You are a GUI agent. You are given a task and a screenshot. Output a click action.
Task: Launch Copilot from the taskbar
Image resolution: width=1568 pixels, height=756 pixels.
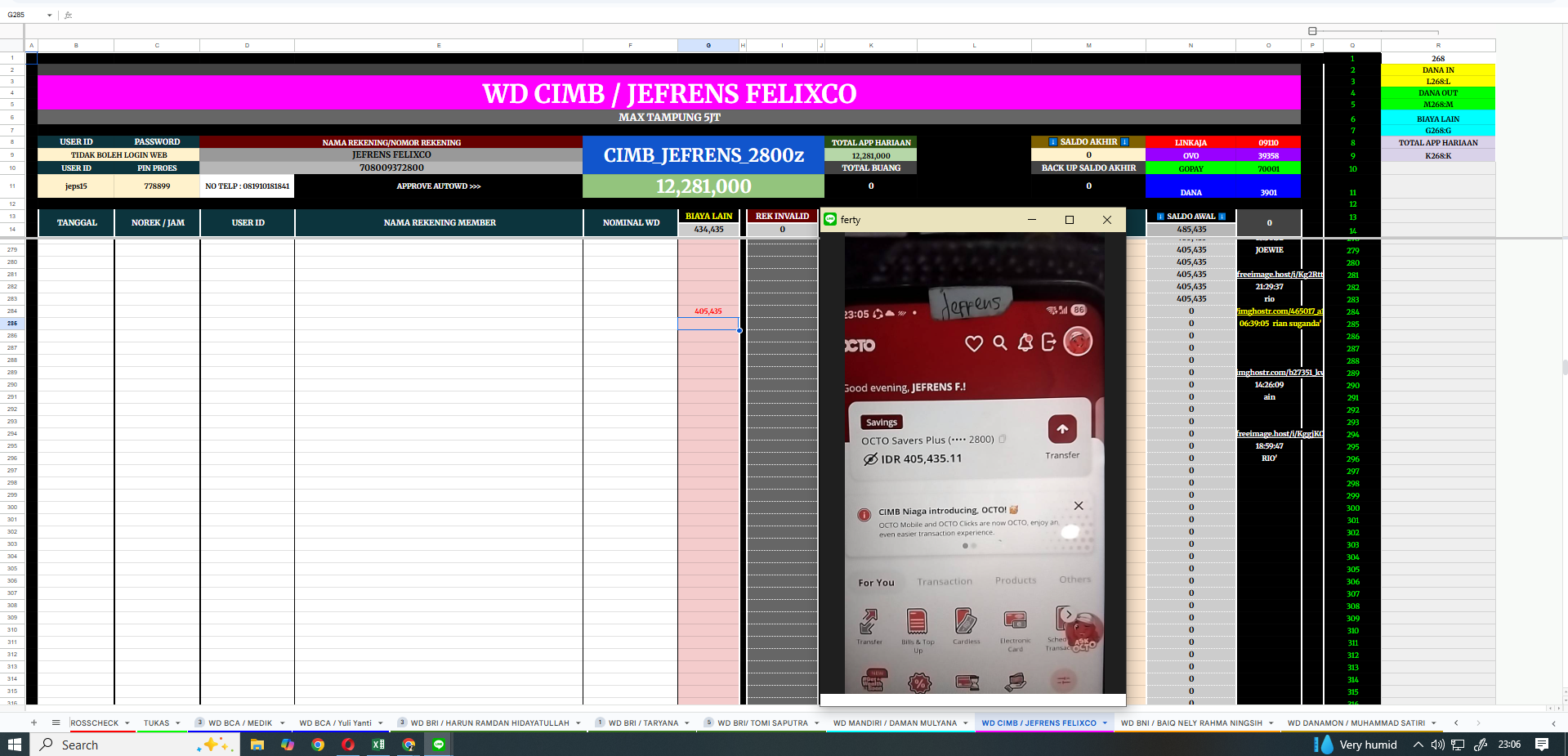tap(288, 745)
